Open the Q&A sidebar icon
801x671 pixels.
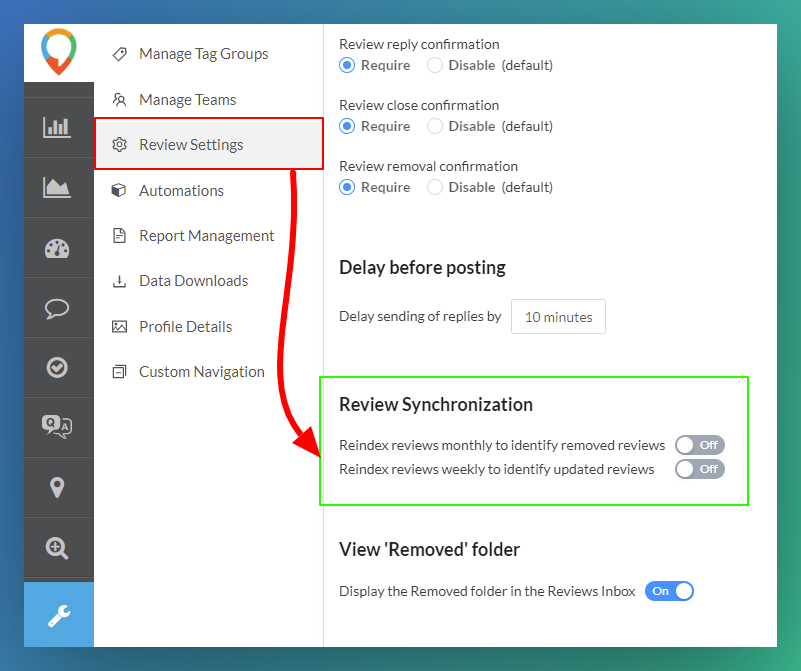tap(57, 427)
